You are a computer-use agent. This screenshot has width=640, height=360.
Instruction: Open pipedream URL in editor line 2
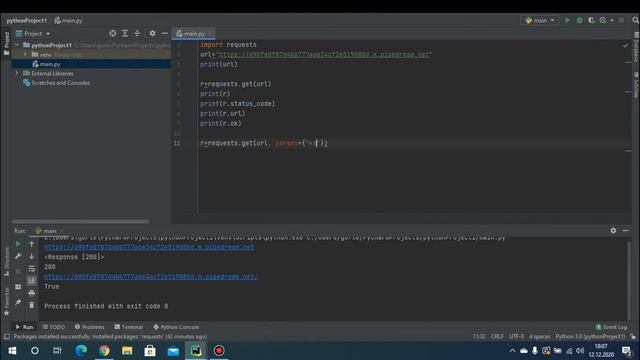pos(323,54)
